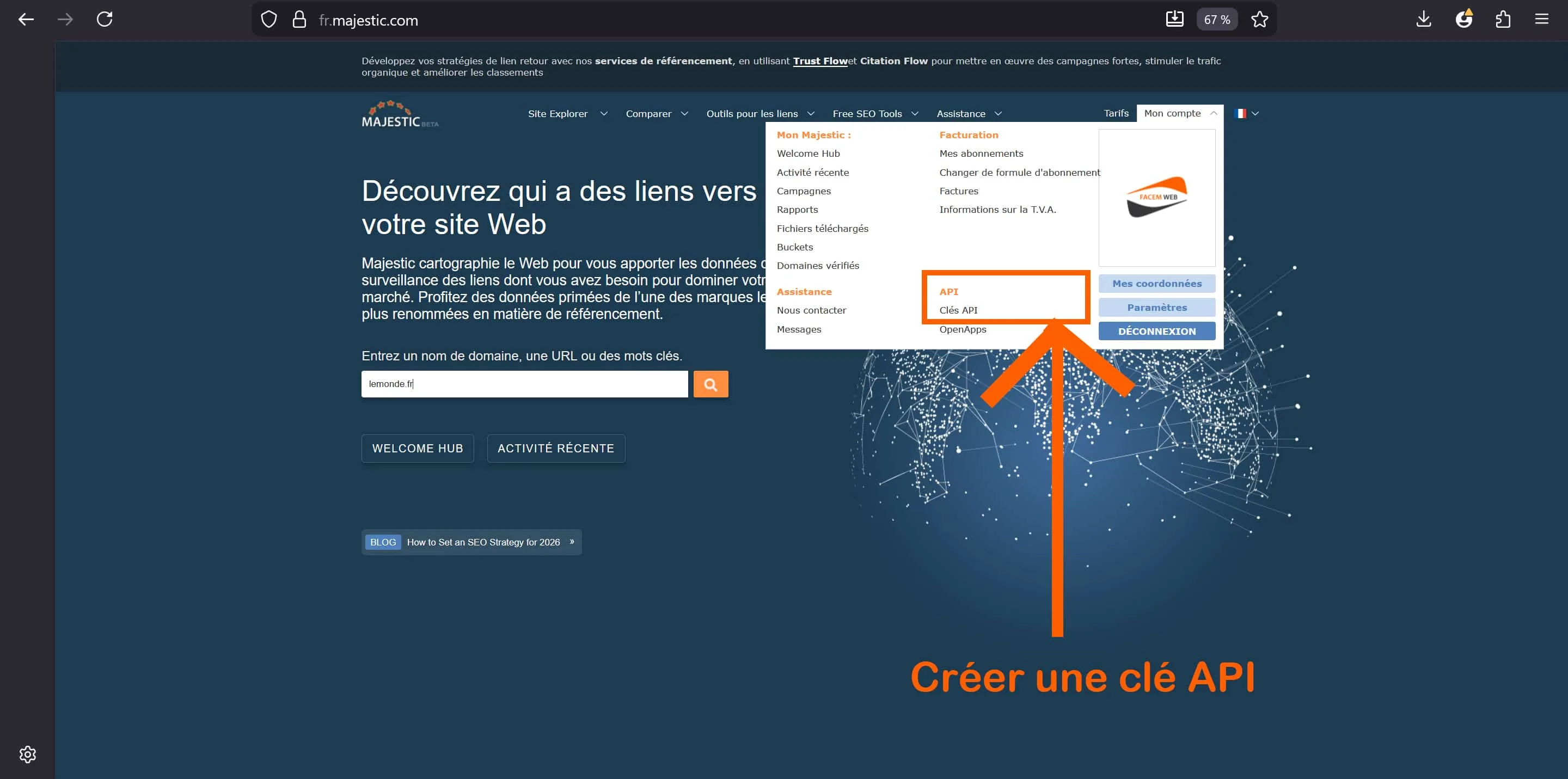The image size is (1568, 779).
Task: Select Activité récente in account menu
Action: tap(813, 172)
